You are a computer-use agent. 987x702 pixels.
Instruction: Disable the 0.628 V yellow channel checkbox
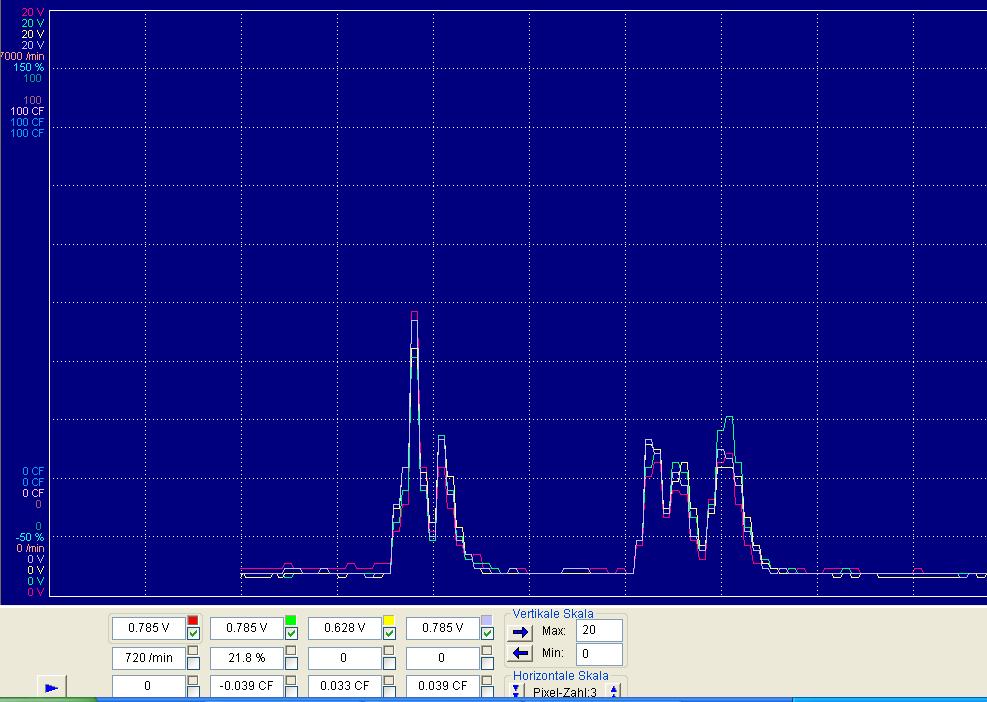click(x=389, y=634)
